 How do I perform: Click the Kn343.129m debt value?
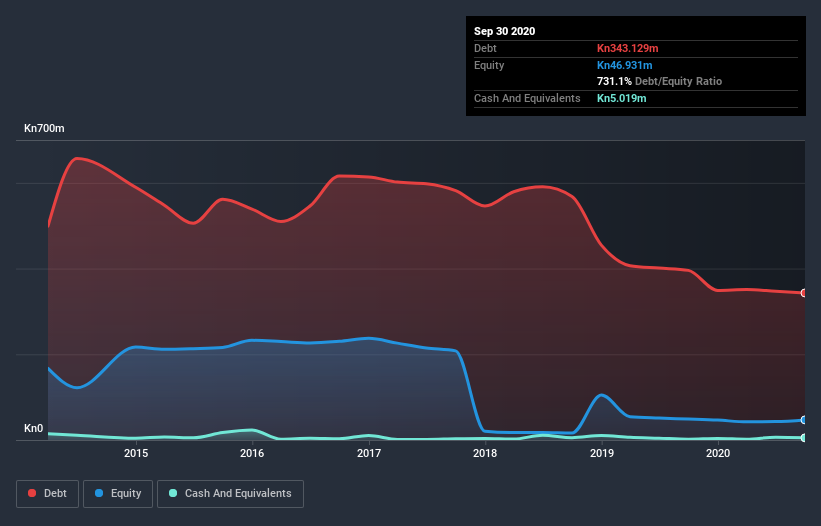628,48
